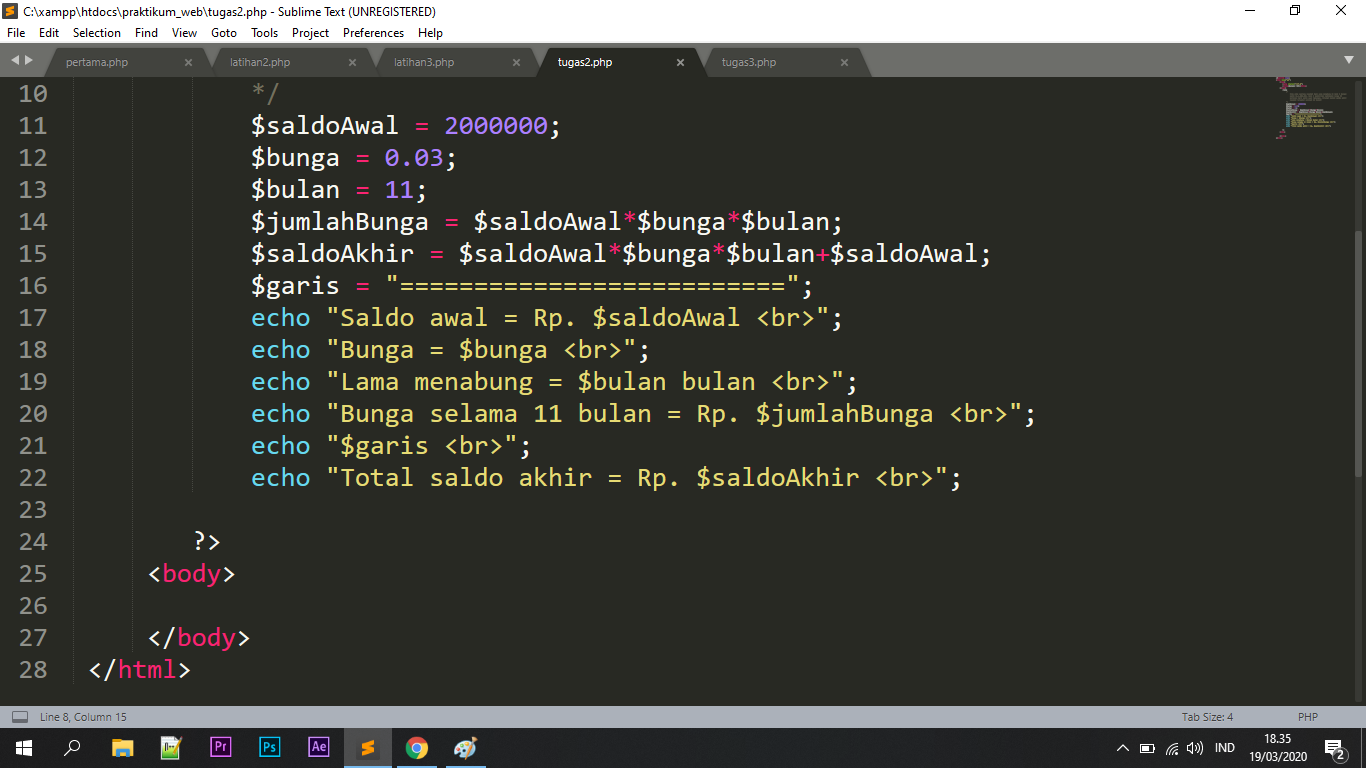Open the Selection menu
1366x768 pixels.
(x=96, y=32)
